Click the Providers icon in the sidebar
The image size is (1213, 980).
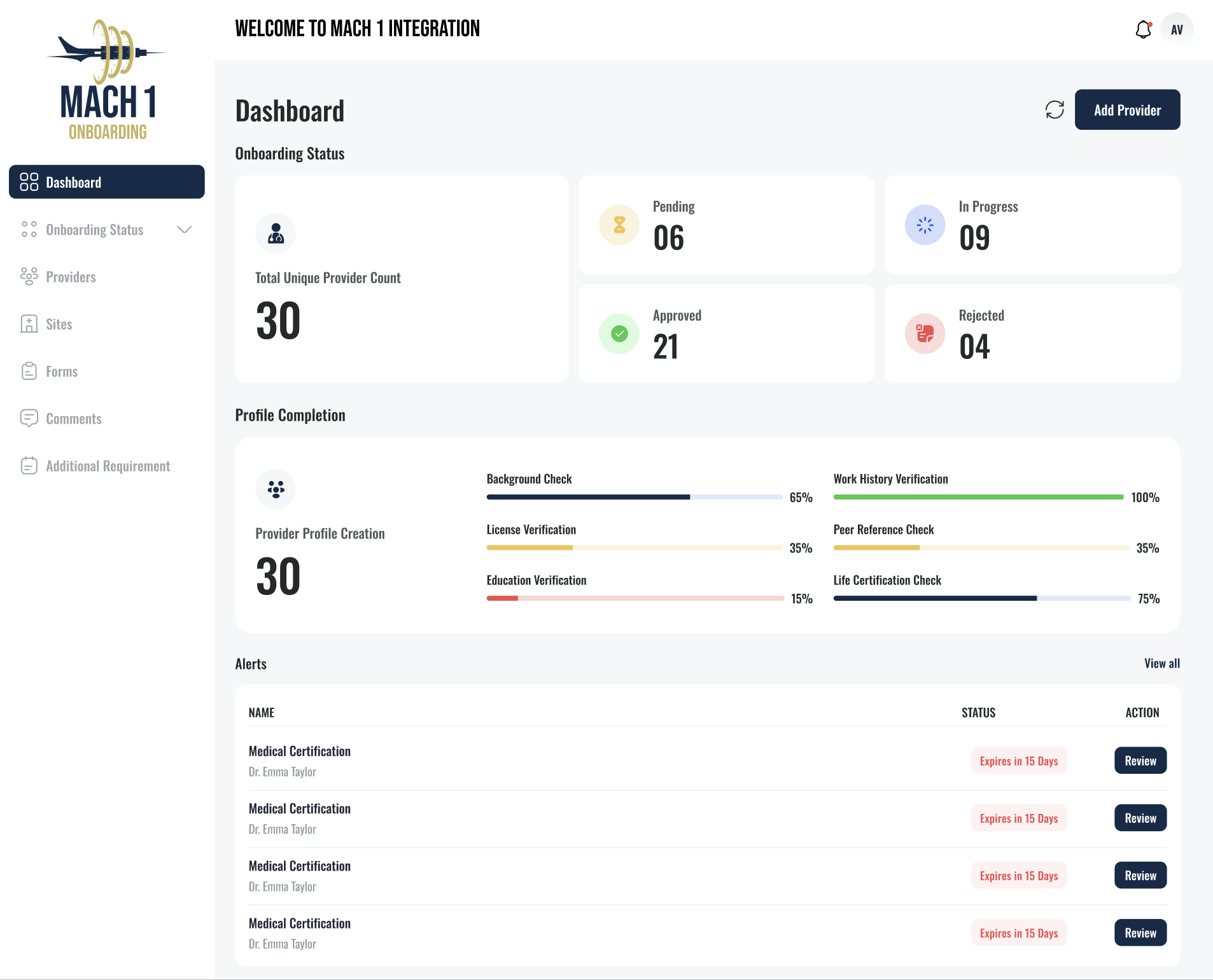click(x=29, y=276)
